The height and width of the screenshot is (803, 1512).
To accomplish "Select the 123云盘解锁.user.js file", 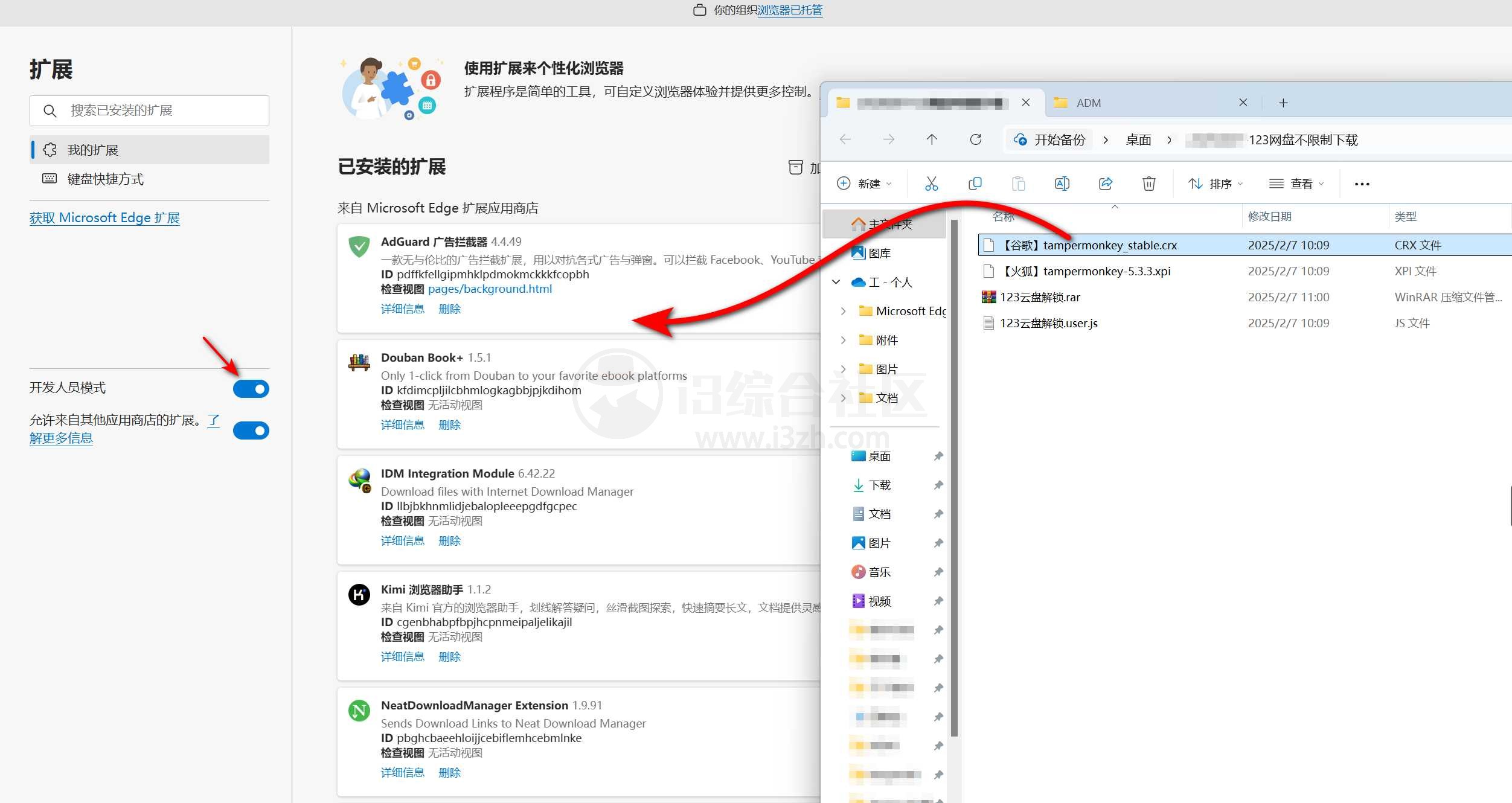I will tap(1244, 323).
